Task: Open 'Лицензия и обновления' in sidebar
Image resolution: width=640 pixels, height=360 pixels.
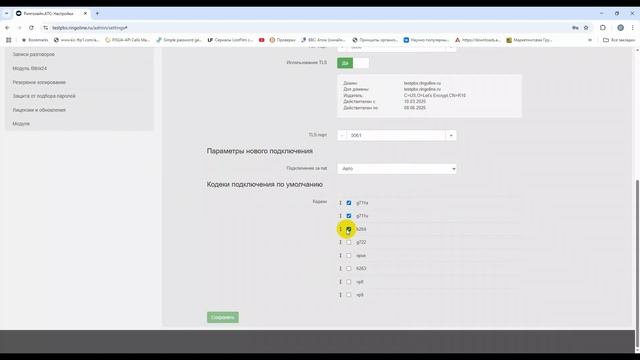Action: point(39,110)
